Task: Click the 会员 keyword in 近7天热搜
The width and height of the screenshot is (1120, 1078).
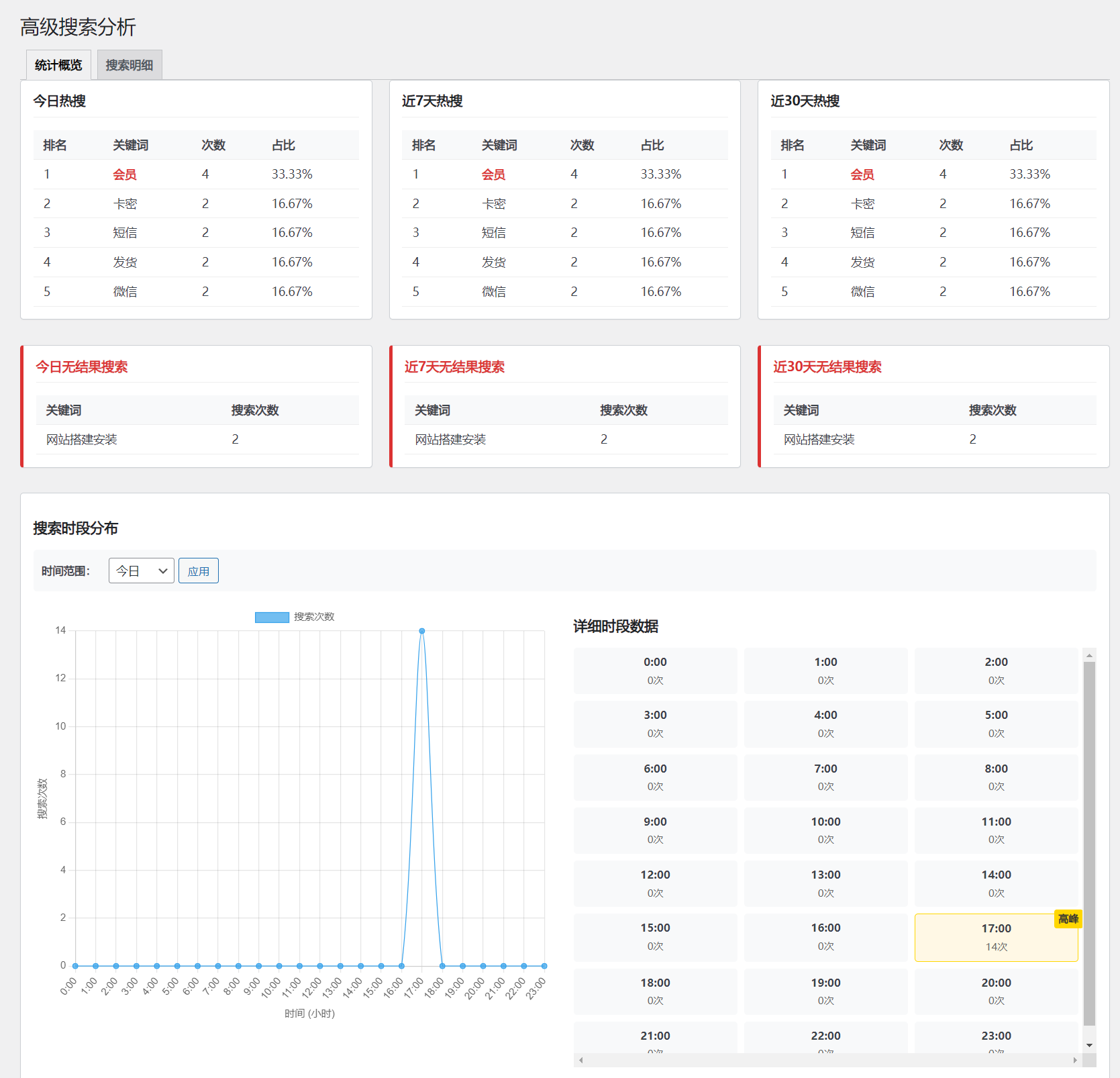Action: 493,175
